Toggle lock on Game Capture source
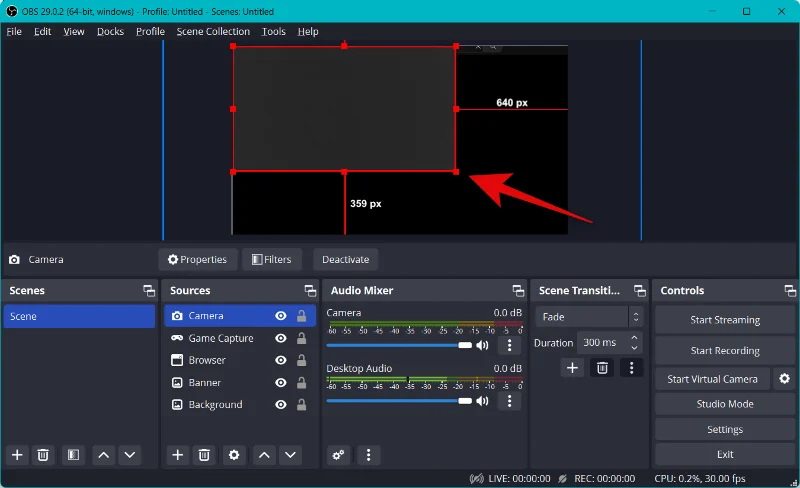 pyautogui.click(x=302, y=338)
